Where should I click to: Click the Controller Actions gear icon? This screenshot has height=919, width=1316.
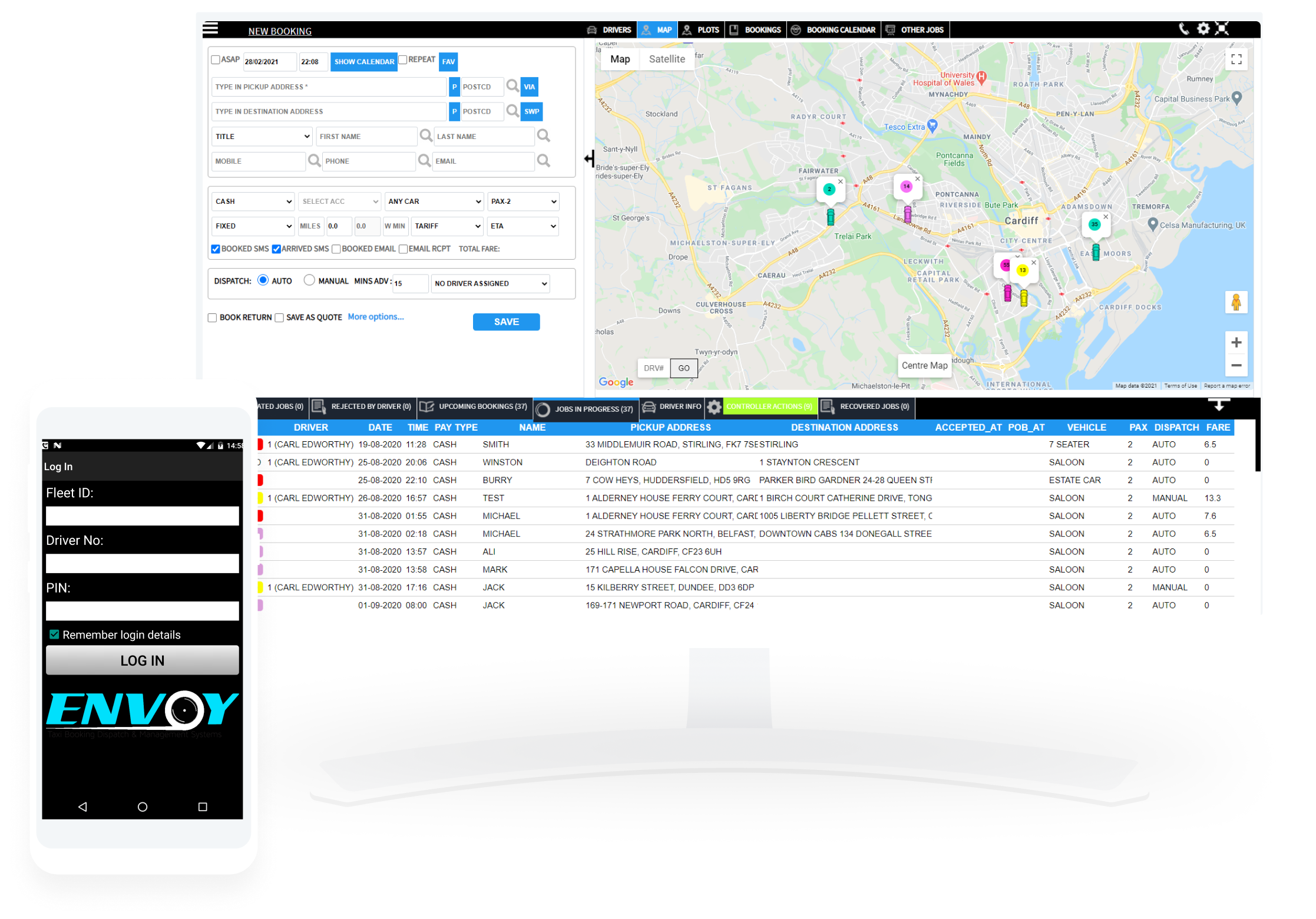(714, 406)
